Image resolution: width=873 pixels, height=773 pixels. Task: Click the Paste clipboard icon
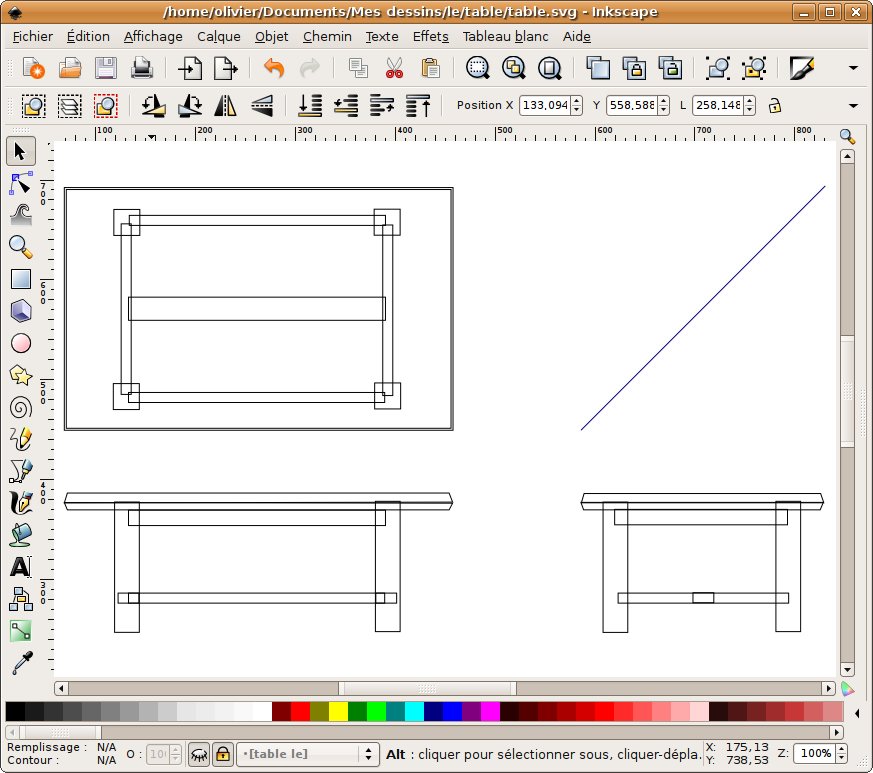coord(430,69)
